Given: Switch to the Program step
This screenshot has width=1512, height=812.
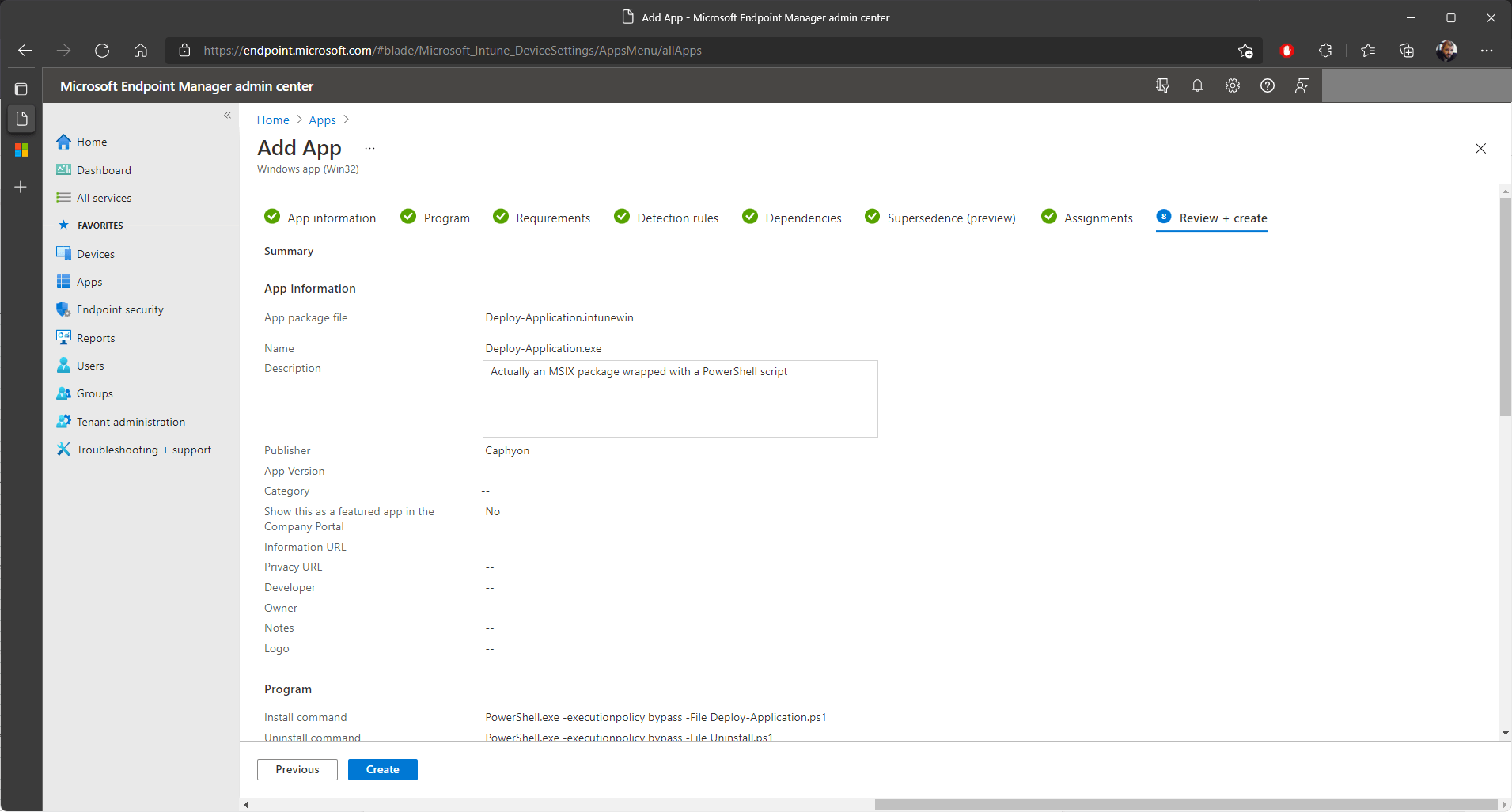Looking at the screenshot, I should click(435, 218).
